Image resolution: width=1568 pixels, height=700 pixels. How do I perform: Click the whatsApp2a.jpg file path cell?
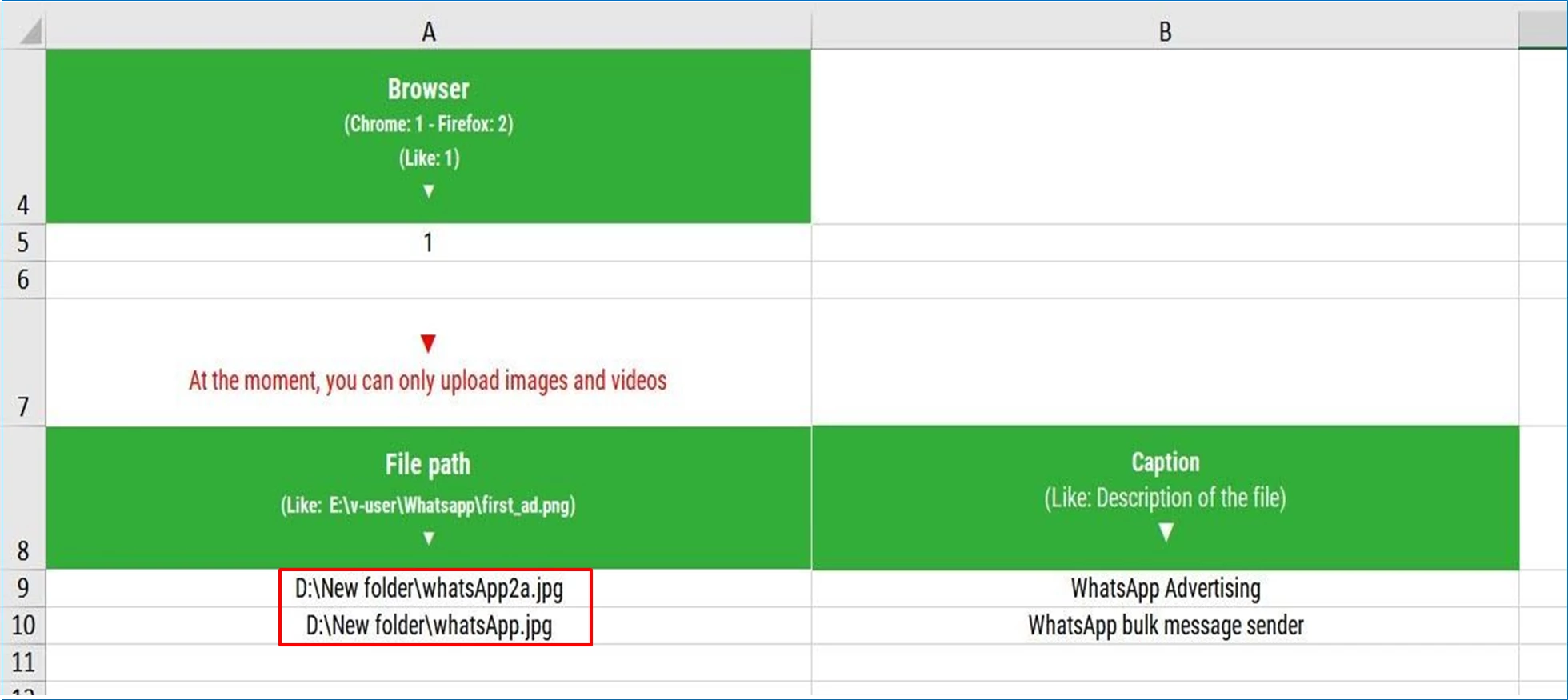click(x=429, y=589)
